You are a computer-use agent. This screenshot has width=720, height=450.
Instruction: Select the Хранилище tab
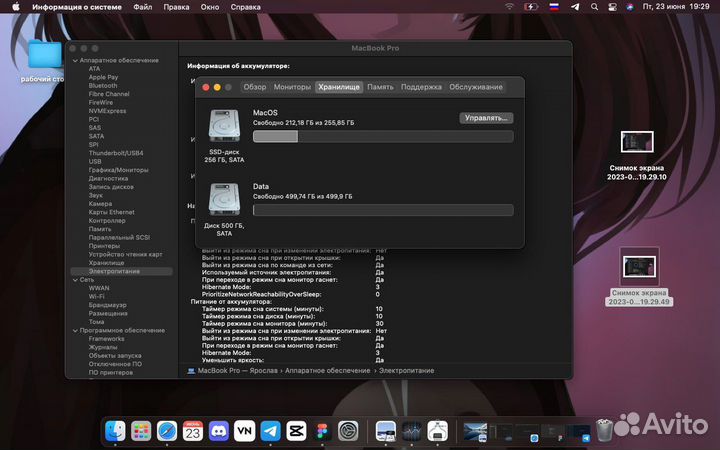(x=339, y=87)
